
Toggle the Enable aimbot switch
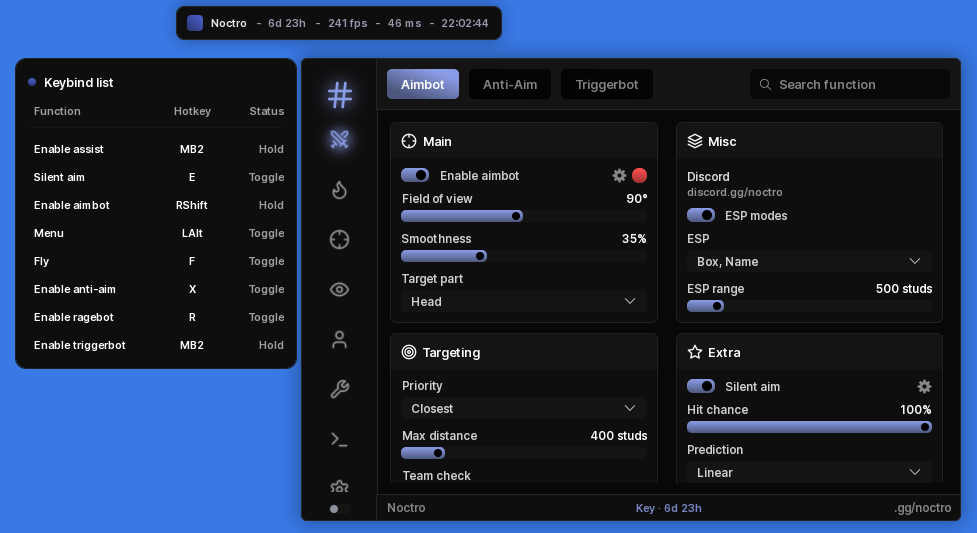click(x=415, y=175)
